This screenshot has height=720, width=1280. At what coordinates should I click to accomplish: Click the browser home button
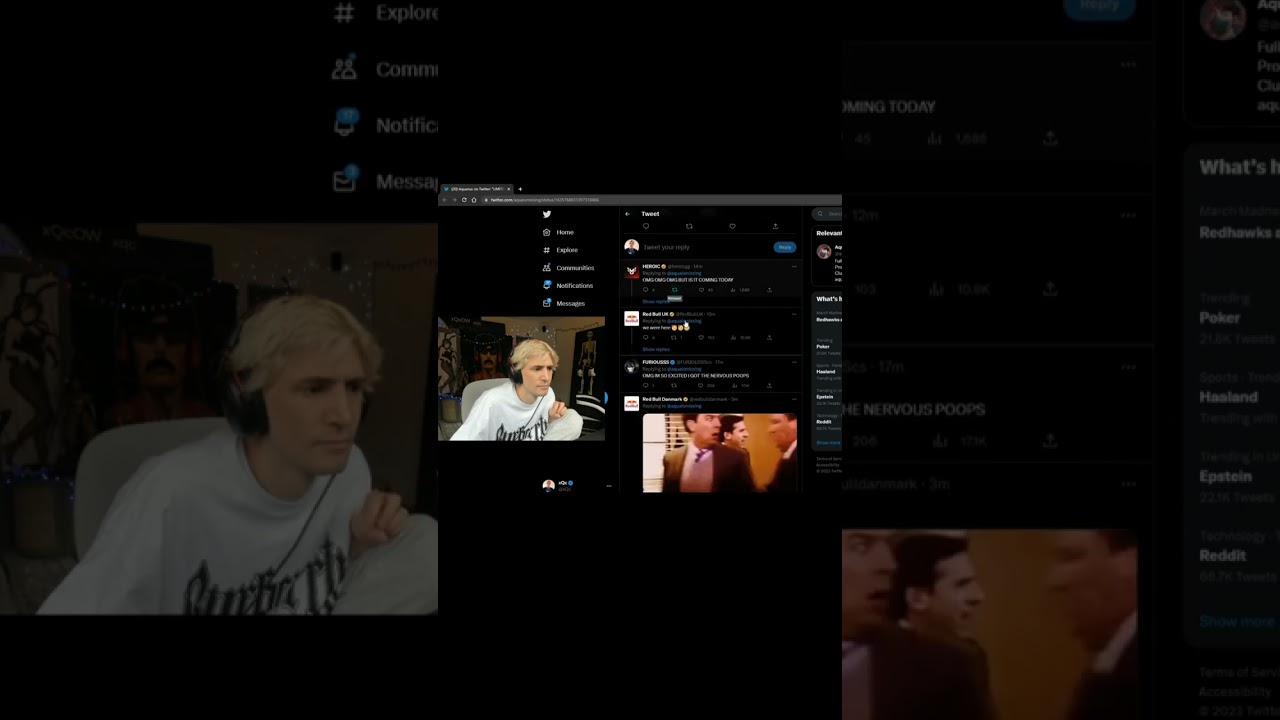coord(474,200)
